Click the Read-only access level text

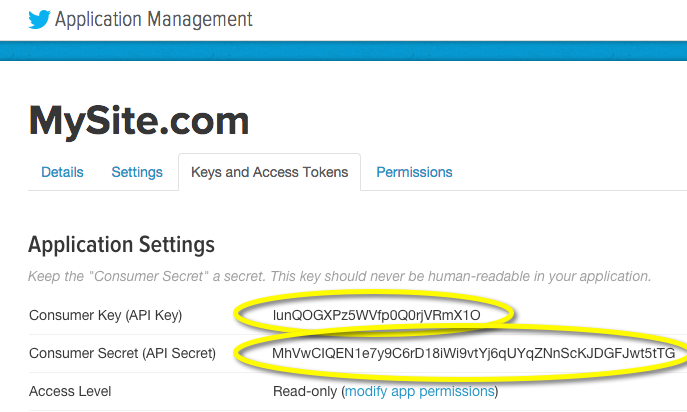(305, 391)
